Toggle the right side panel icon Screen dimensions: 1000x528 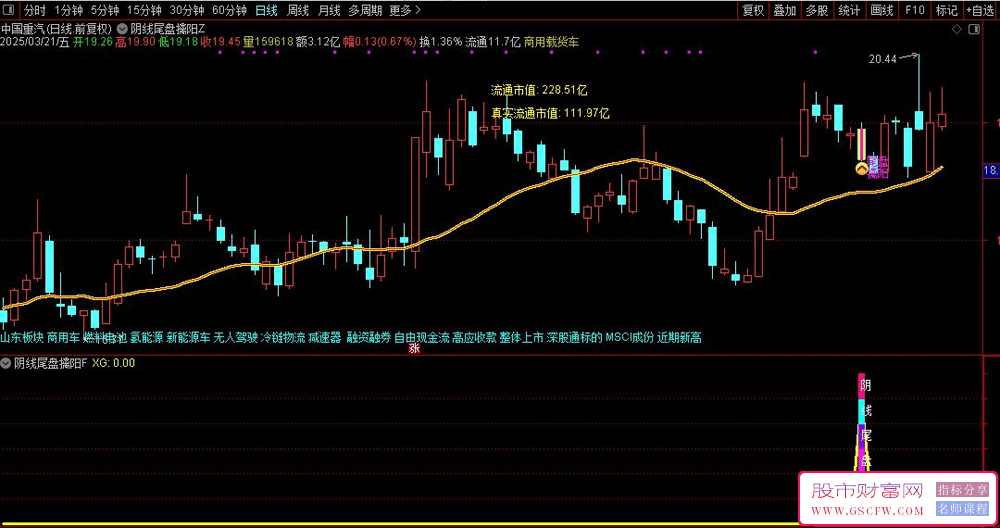974,29
